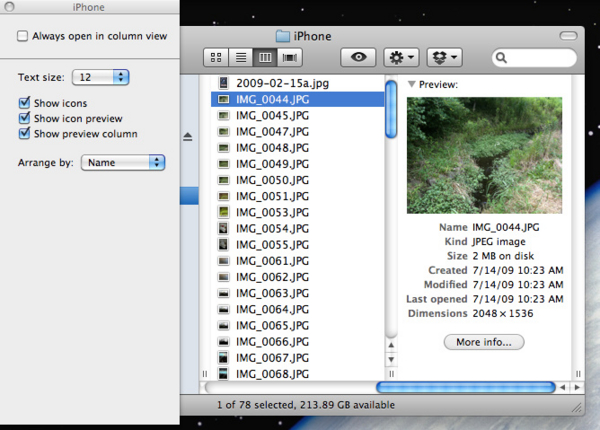Click the horizontal scroll right arrow
The image size is (600, 430).
tap(577, 388)
